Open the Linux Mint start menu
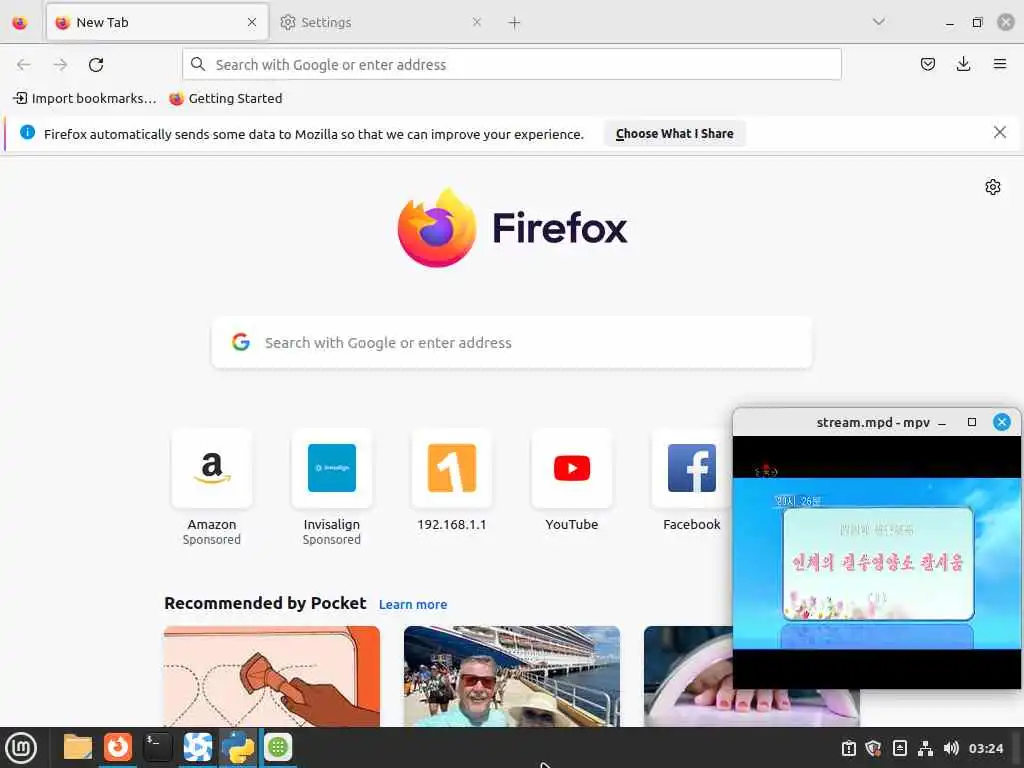1024x768 pixels. pos(21,748)
